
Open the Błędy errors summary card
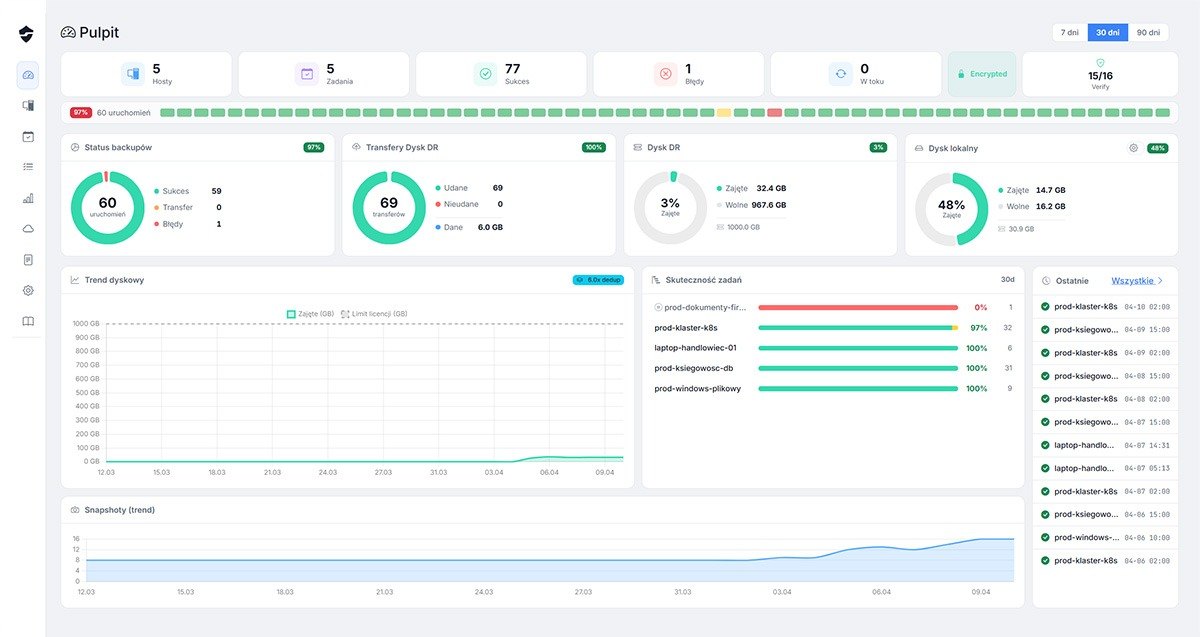[678, 74]
